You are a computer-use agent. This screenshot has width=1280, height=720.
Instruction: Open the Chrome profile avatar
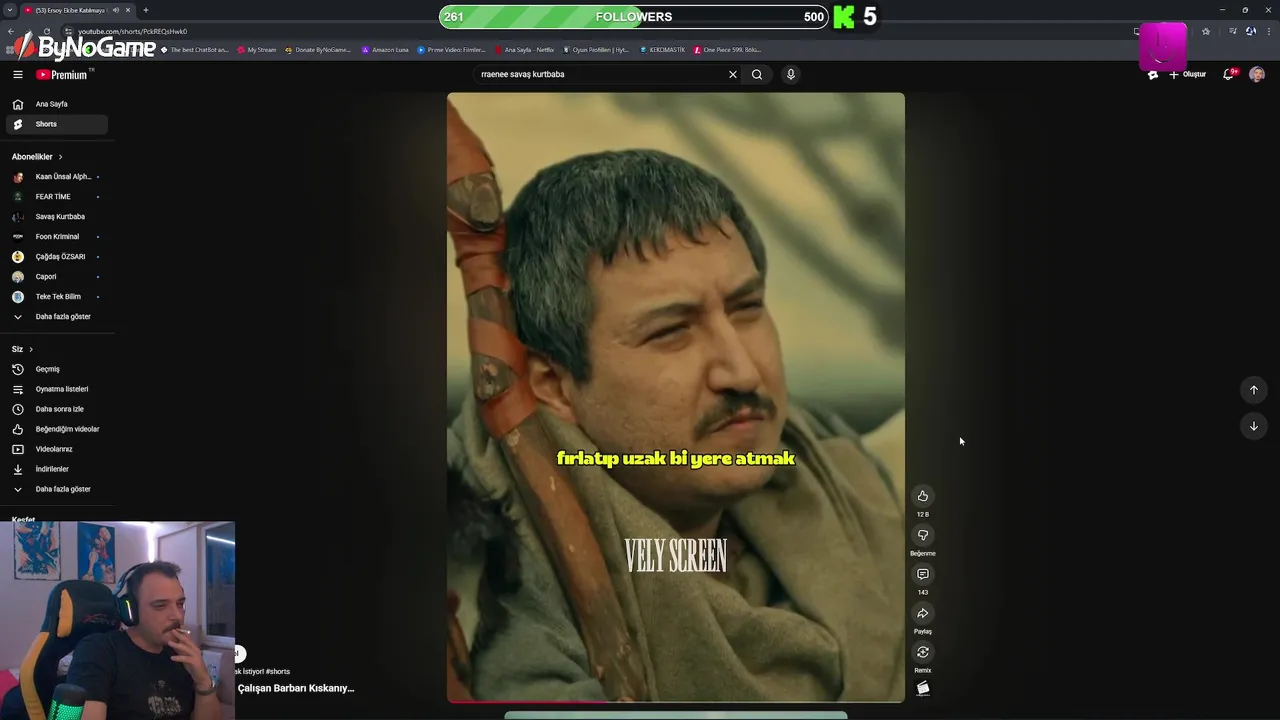(1251, 31)
